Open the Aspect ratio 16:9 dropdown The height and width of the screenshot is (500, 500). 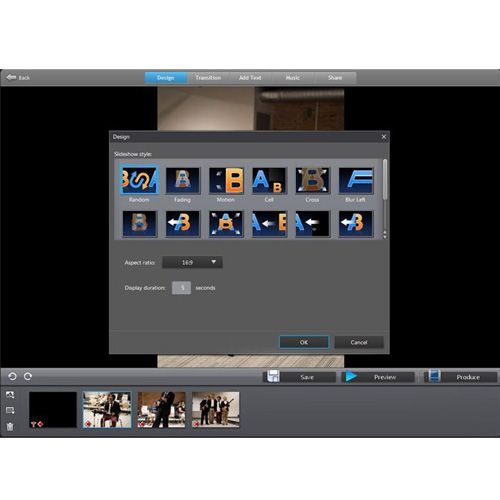click(x=192, y=262)
